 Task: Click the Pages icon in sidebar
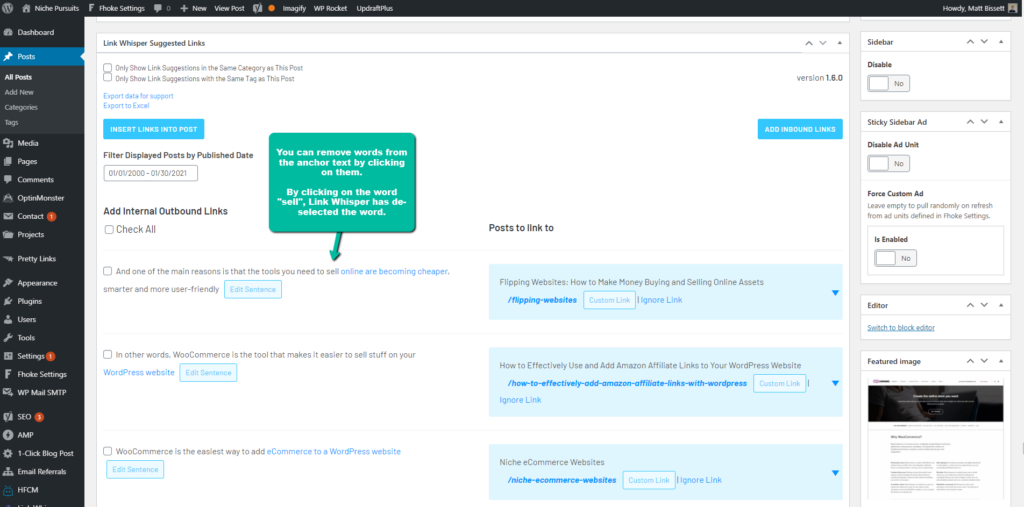click(8, 161)
